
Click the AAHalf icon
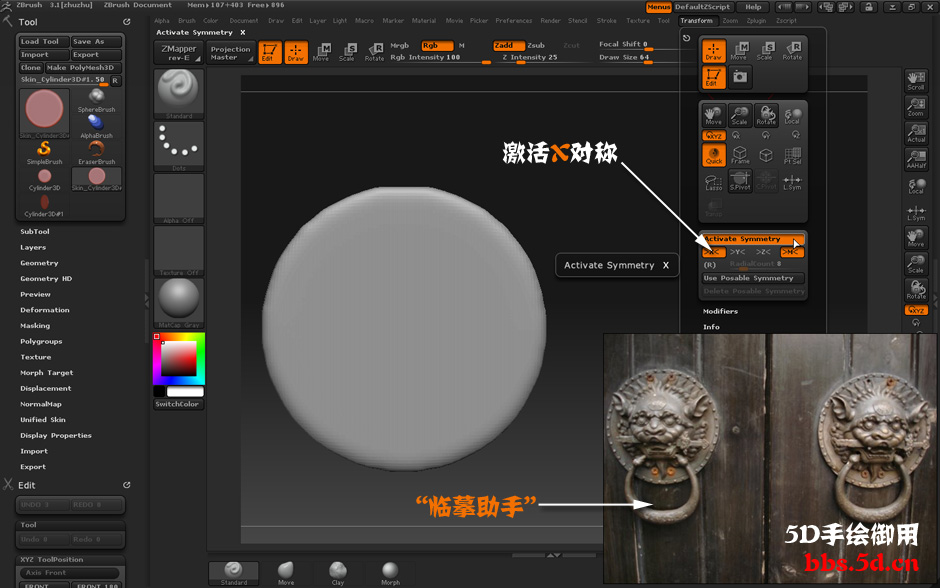(915, 159)
